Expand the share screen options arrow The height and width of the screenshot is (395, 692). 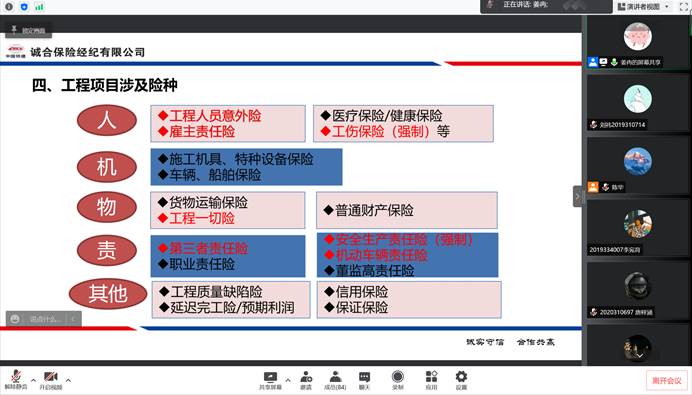pyautogui.click(x=288, y=380)
